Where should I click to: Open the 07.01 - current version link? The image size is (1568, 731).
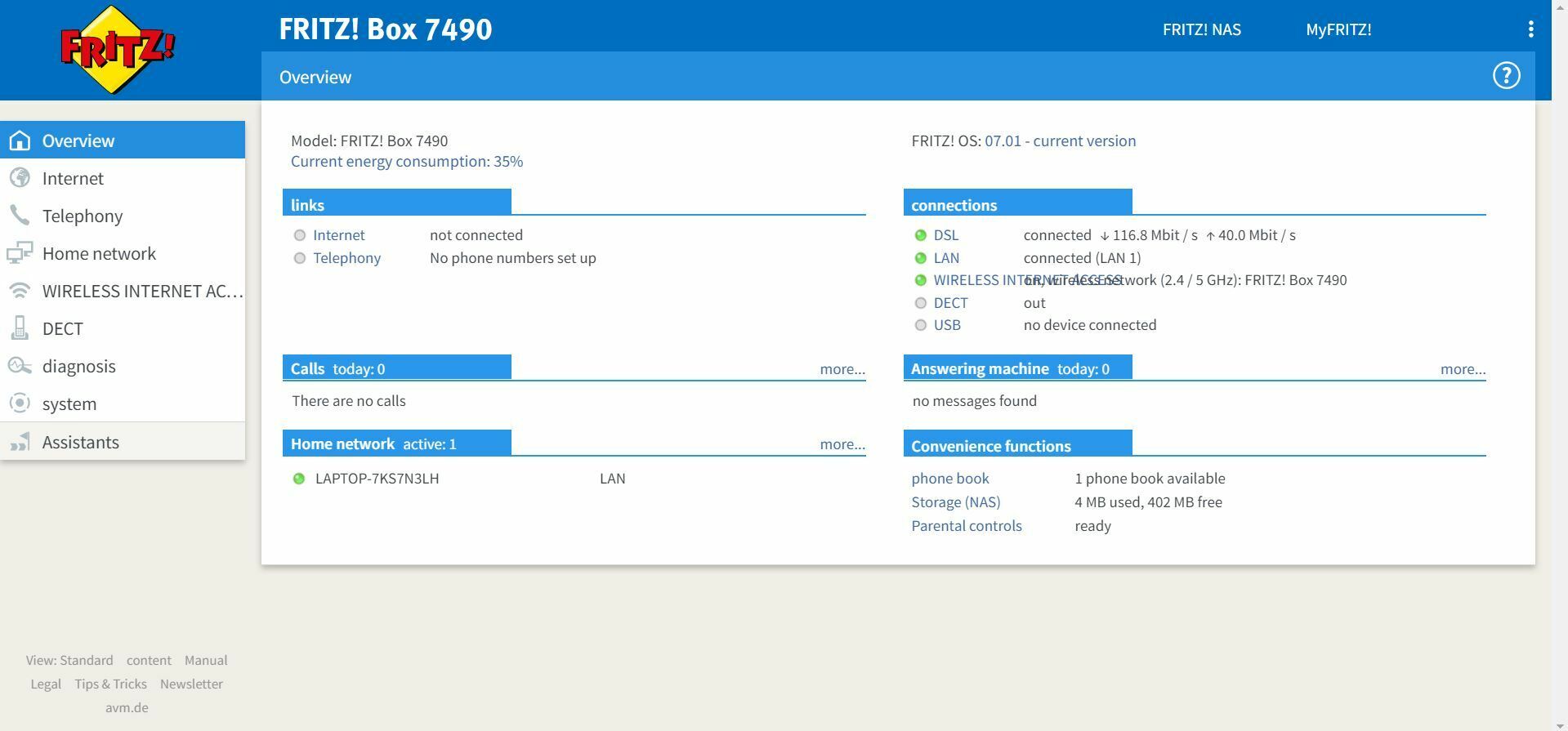point(1060,140)
